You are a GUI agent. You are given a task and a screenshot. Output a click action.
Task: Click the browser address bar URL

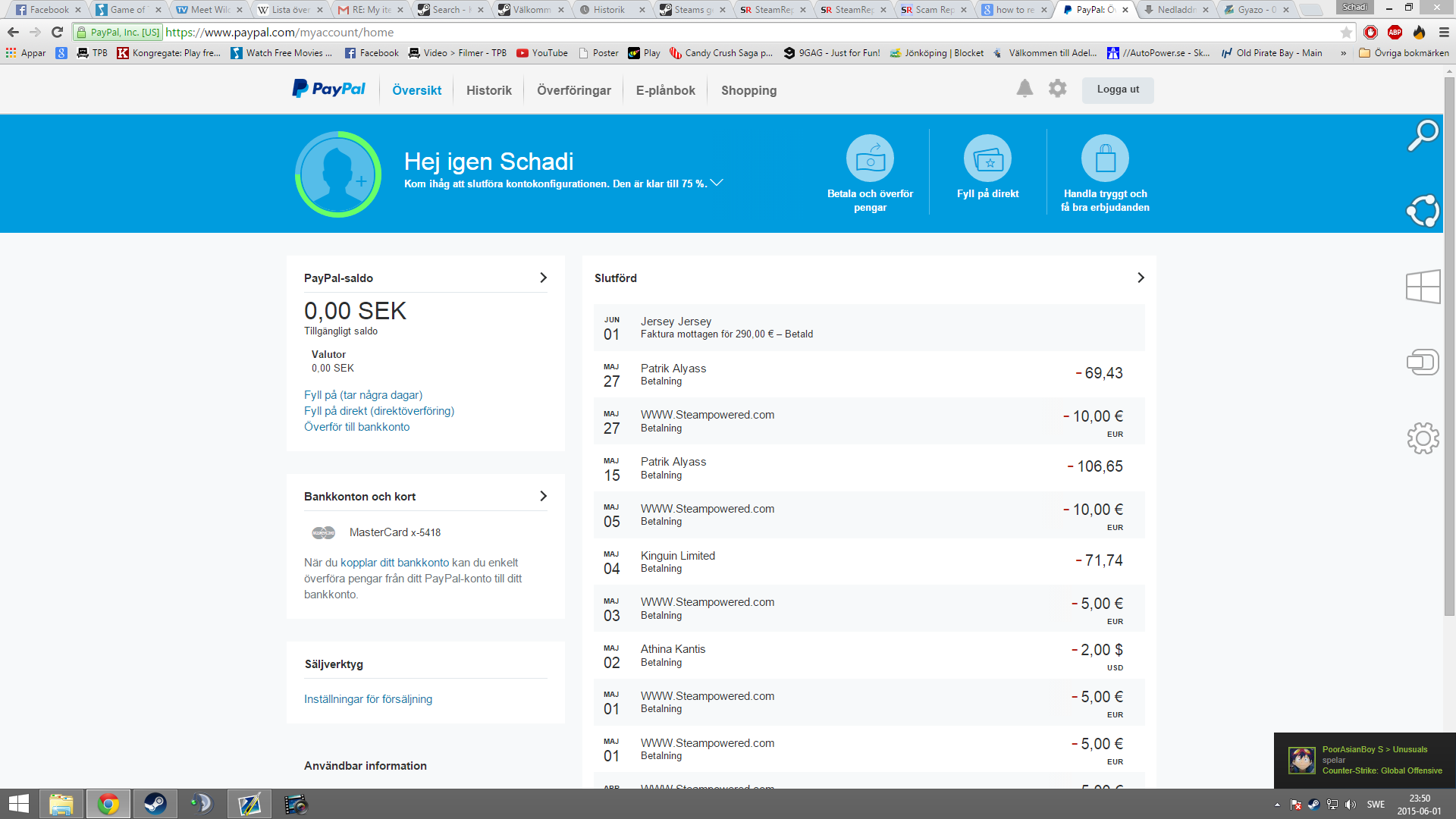(279, 33)
